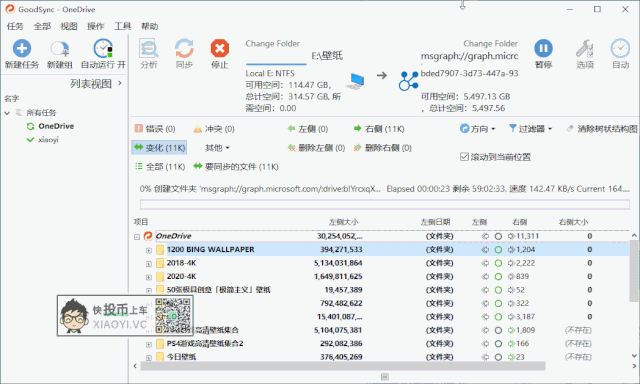Collapse the OneDrive root tree node

pyautogui.click(x=137, y=237)
